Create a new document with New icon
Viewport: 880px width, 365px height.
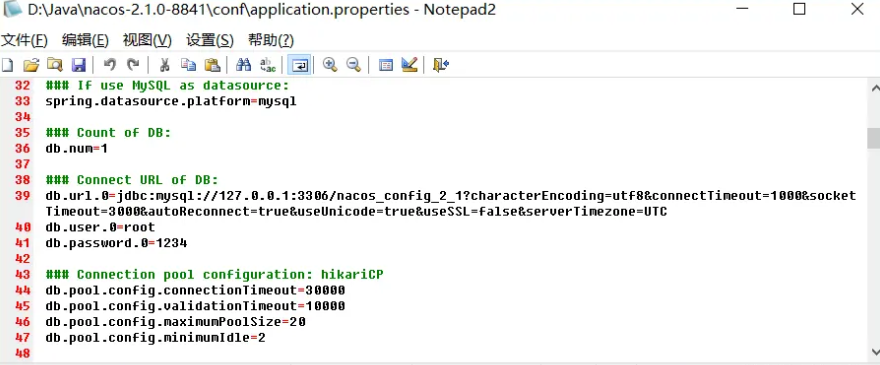pyautogui.click(x=7, y=65)
